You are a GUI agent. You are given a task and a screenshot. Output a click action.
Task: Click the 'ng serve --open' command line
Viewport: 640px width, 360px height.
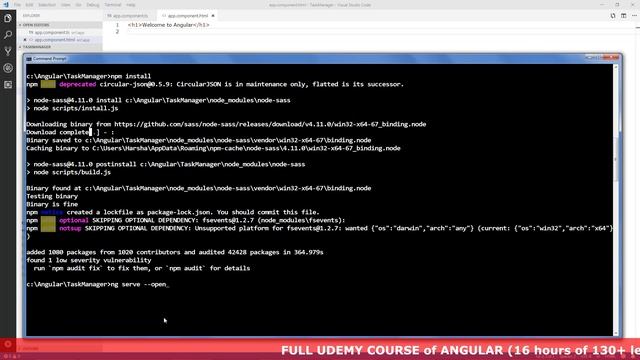[97, 284]
